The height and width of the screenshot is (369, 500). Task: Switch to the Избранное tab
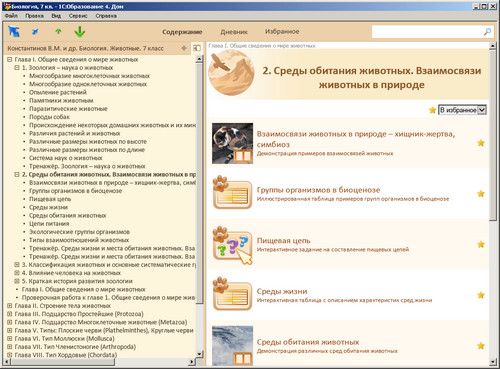[282, 32]
